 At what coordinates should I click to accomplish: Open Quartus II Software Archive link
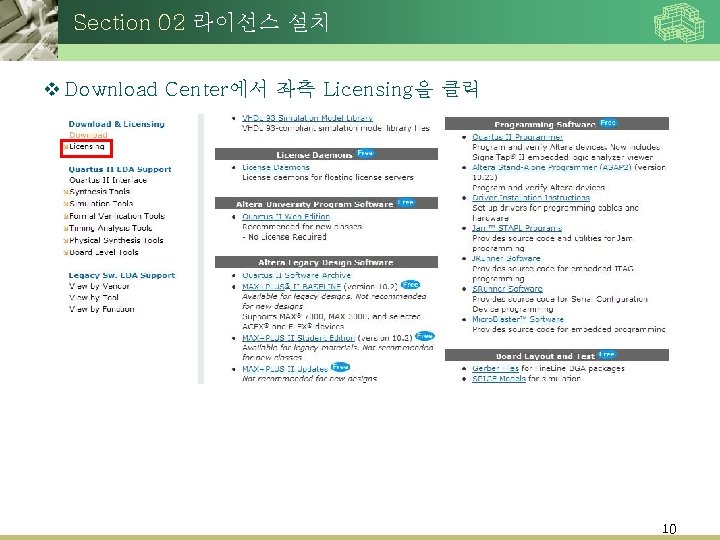[296, 275]
